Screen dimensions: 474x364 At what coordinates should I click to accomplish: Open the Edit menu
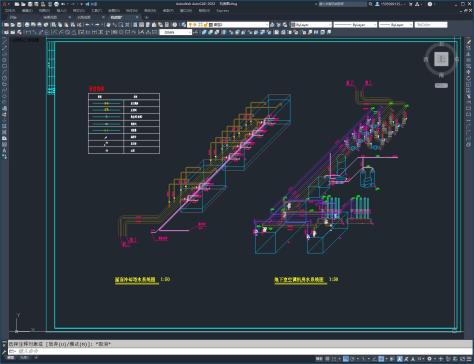pyautogui.click(x=27, y=11)
